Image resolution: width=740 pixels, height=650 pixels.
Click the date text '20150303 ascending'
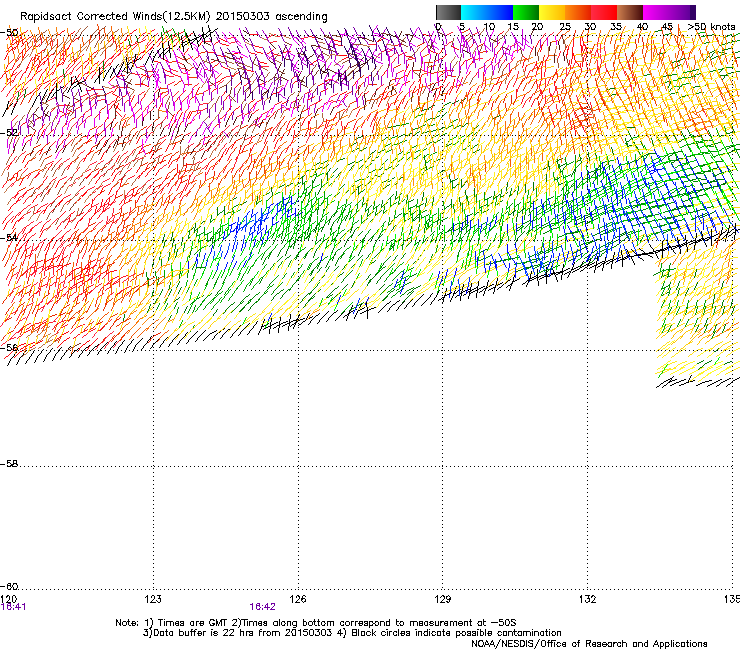[271, 16]
